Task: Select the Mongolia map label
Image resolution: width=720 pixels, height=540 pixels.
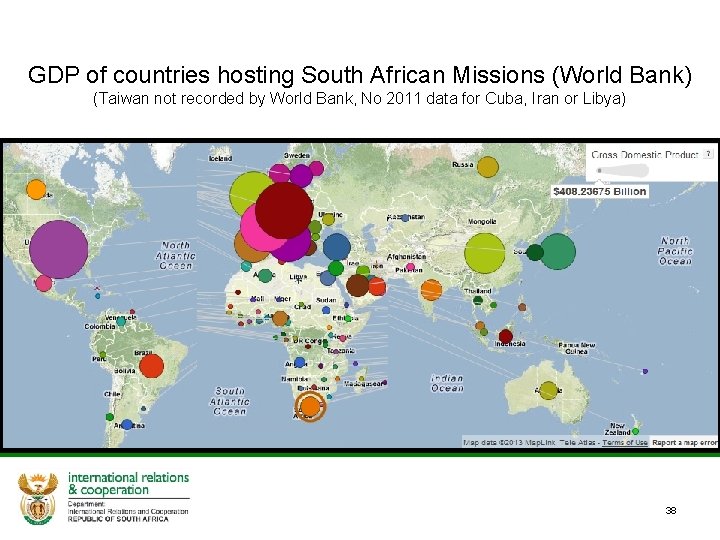Action: click(x=482, y=221)
